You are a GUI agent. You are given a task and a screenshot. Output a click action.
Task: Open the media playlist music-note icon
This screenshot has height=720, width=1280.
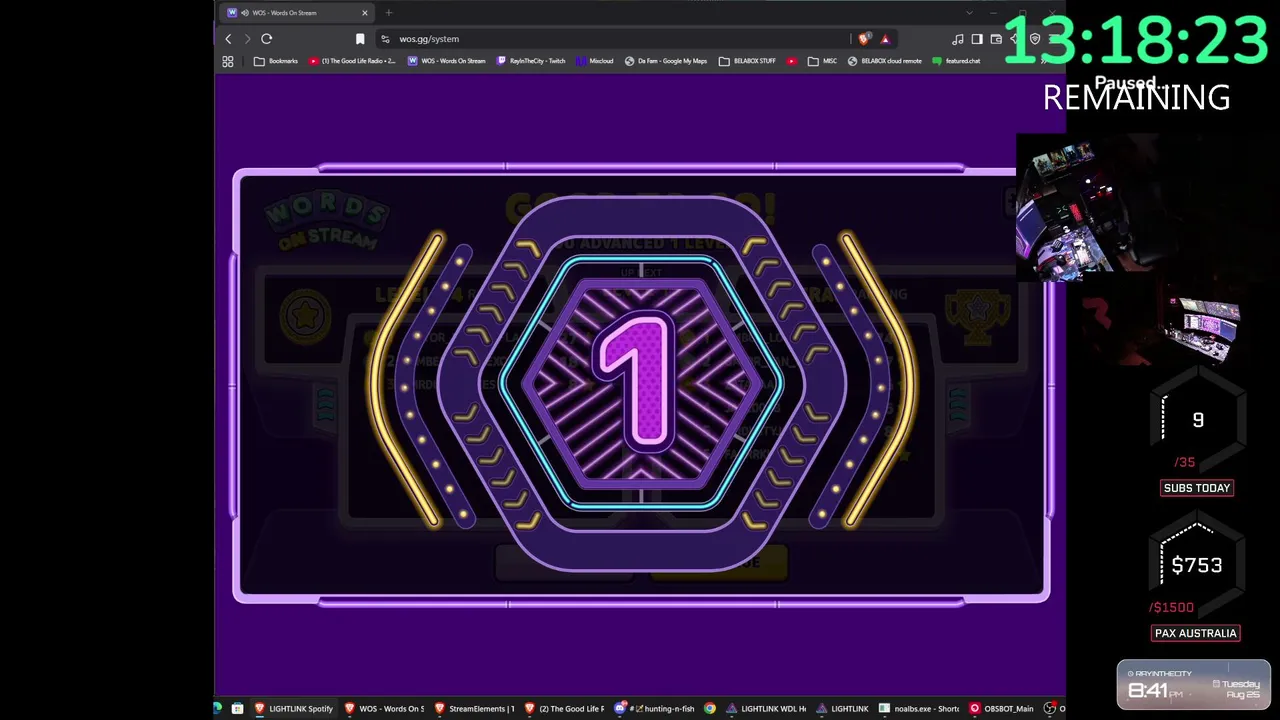pos(958,39)
